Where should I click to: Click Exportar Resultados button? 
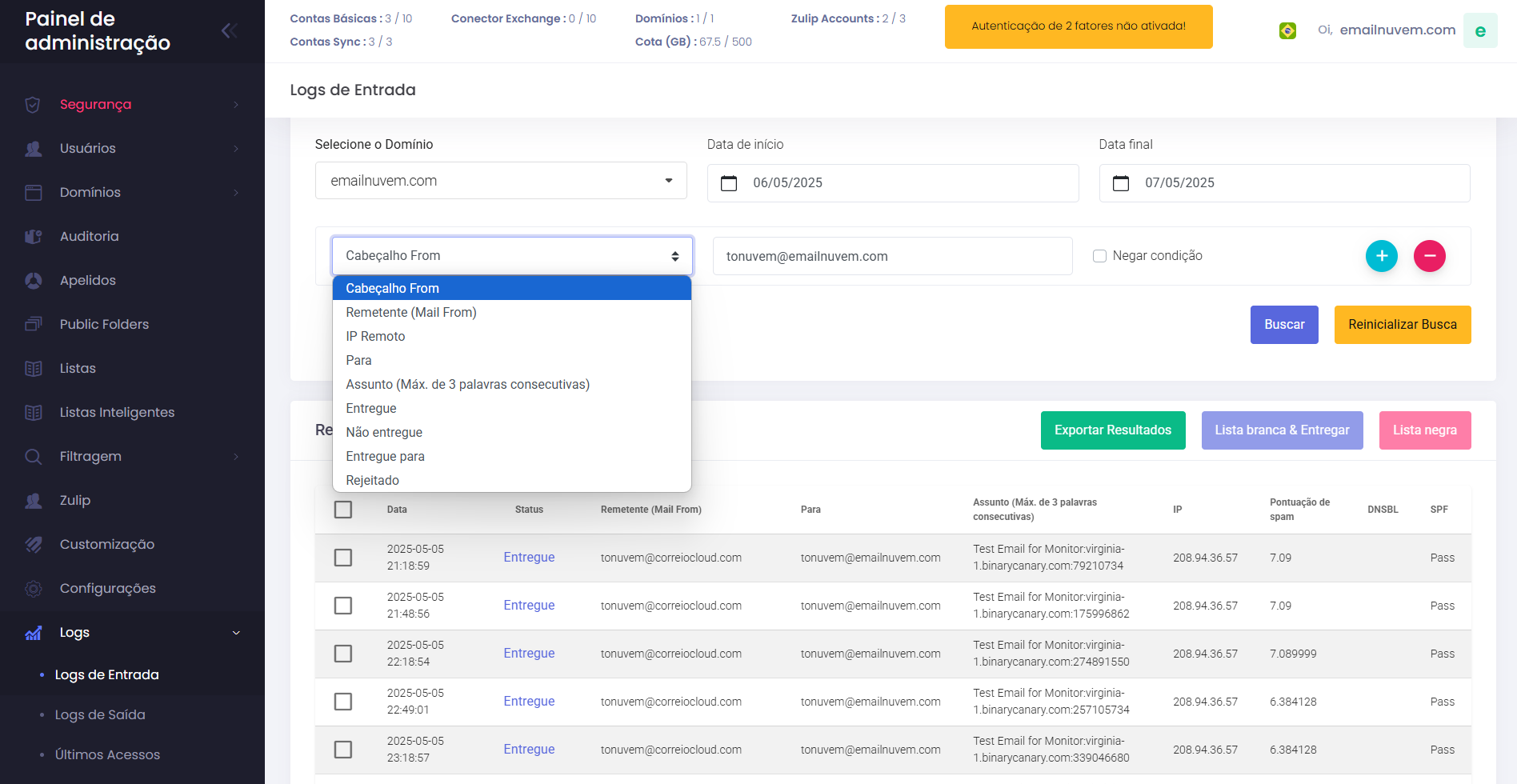pyautogui.click(x=1112, y=430)
